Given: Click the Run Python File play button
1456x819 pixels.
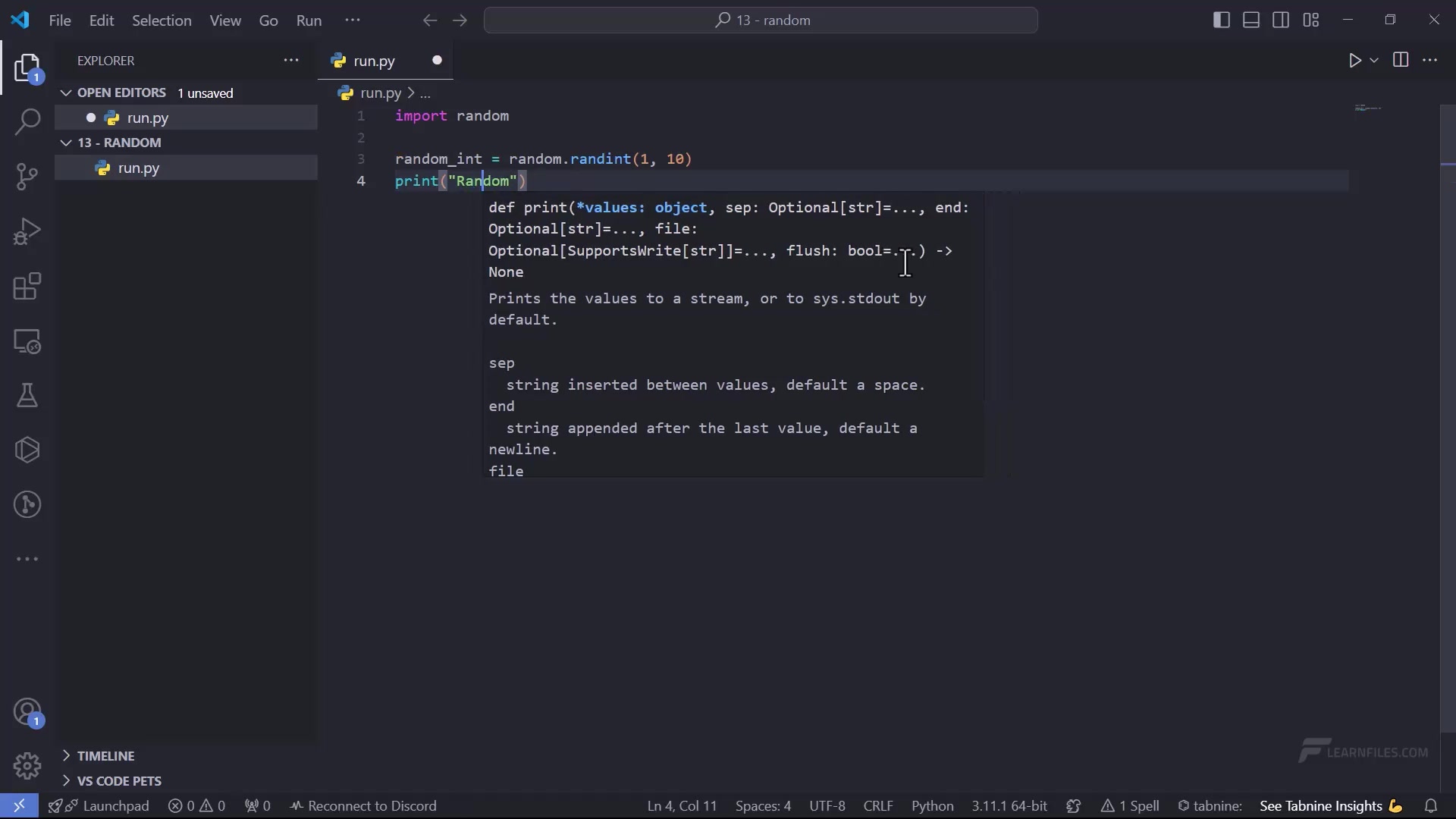Looking at the screenshot, I should pyautogui.click(x=1355, y=61).
